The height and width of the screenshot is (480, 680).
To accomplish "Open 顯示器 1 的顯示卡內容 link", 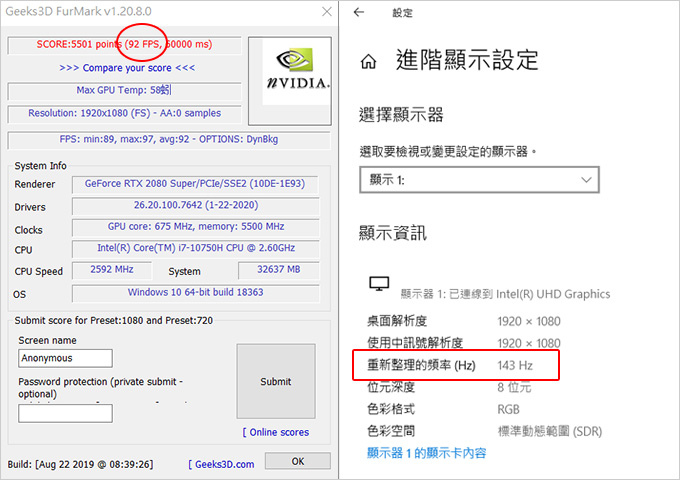I will pyautogui.click(x=426, y=453).
